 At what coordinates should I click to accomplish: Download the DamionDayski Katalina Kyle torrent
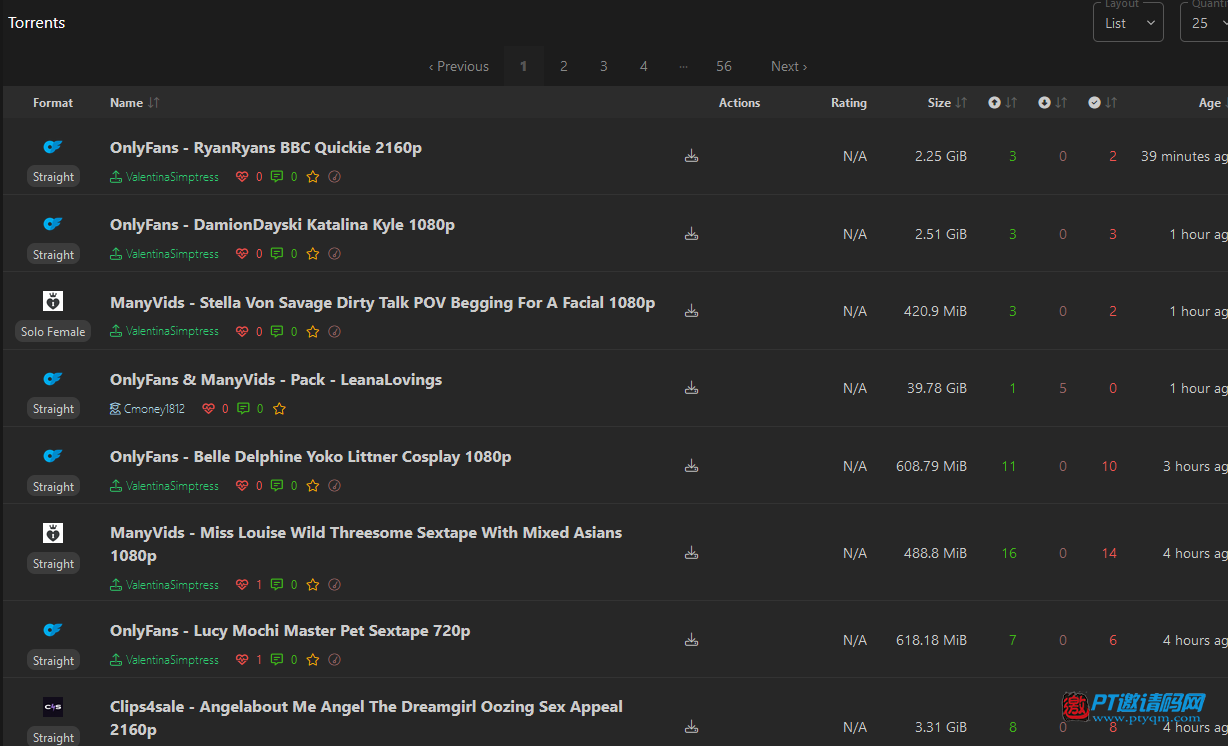pyautogui.click(x=691, y=234)
